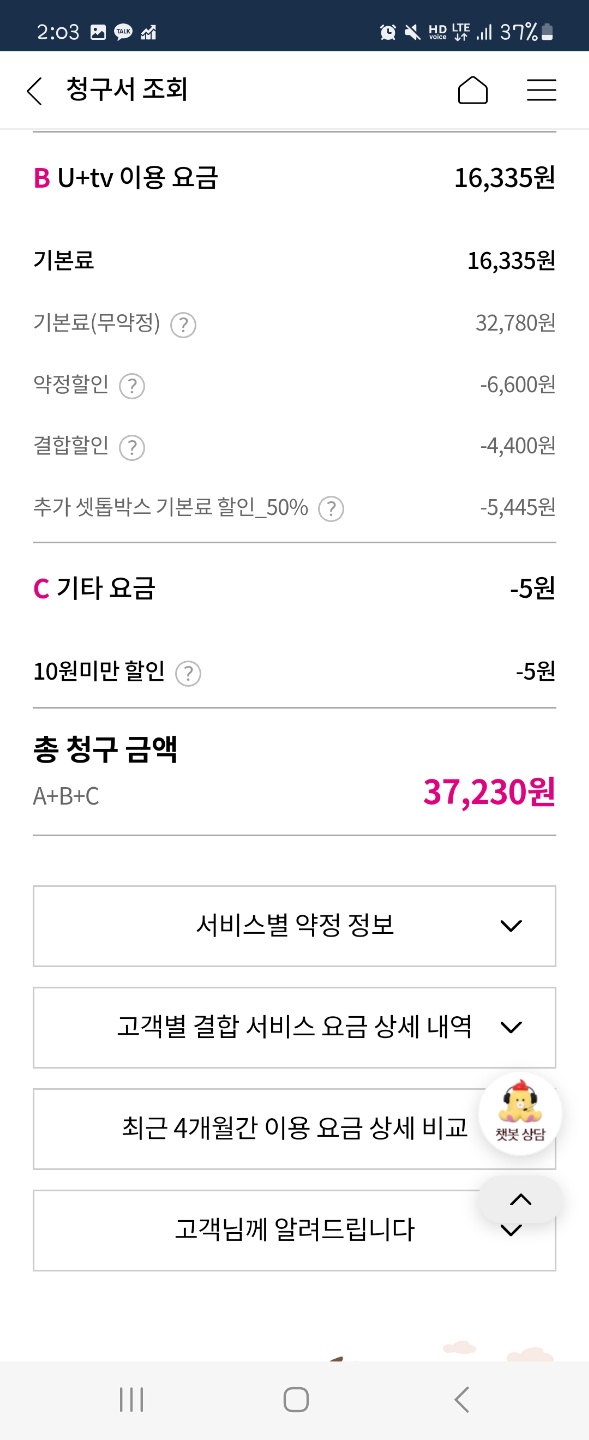Tap the back arrow beside 청구서 조회
The image size is (589, 1440).
click(x=35, y=91)
